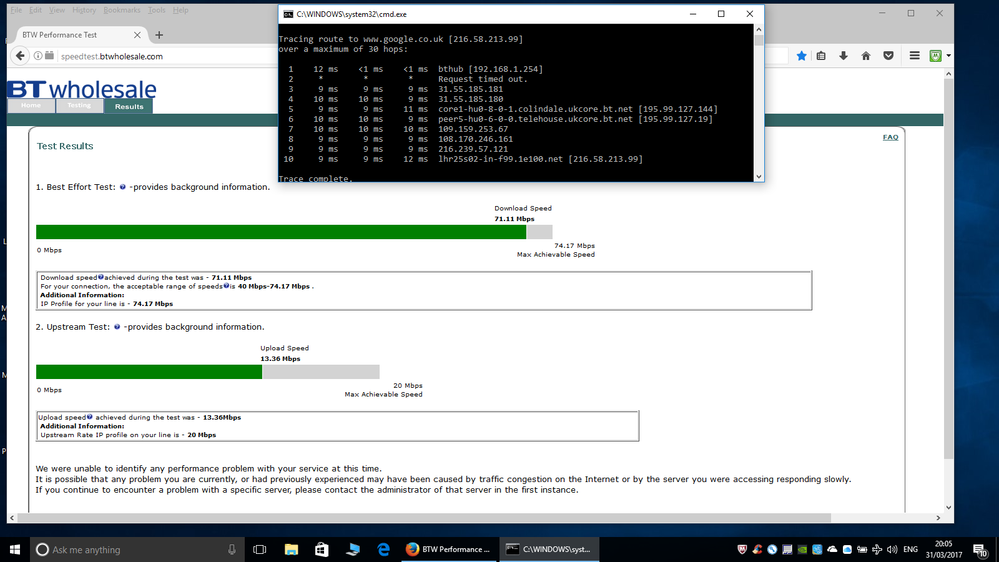
Task: Click the McAfee shield tray icon
Action: [742, 549]
